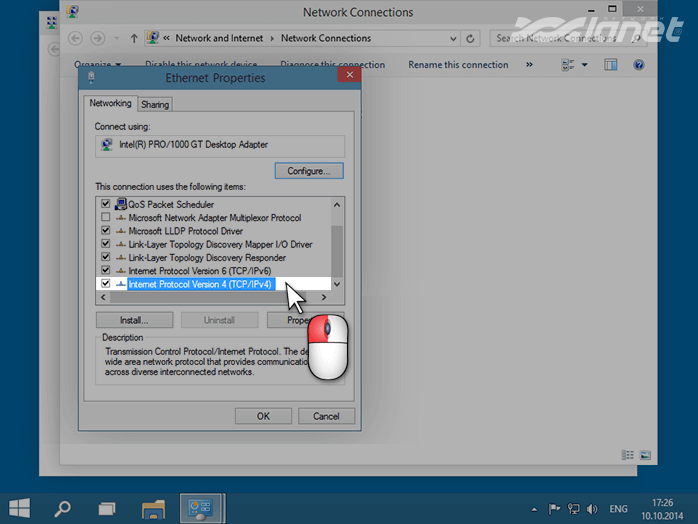Show more toolbar commands chevron
The height and width of the screenshot is (524, 698).
[x=529, y=65]
